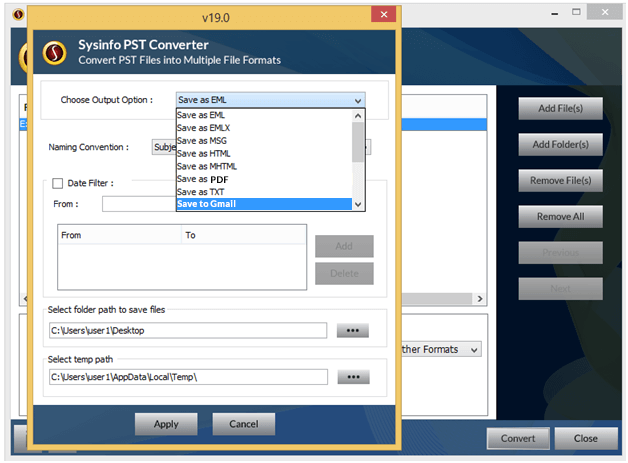Select Save as EML in the list

[264, 115]
